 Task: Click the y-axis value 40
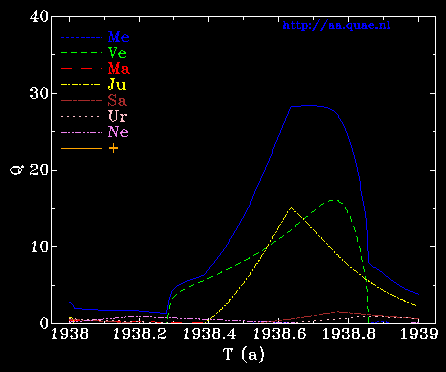[39, 17]
